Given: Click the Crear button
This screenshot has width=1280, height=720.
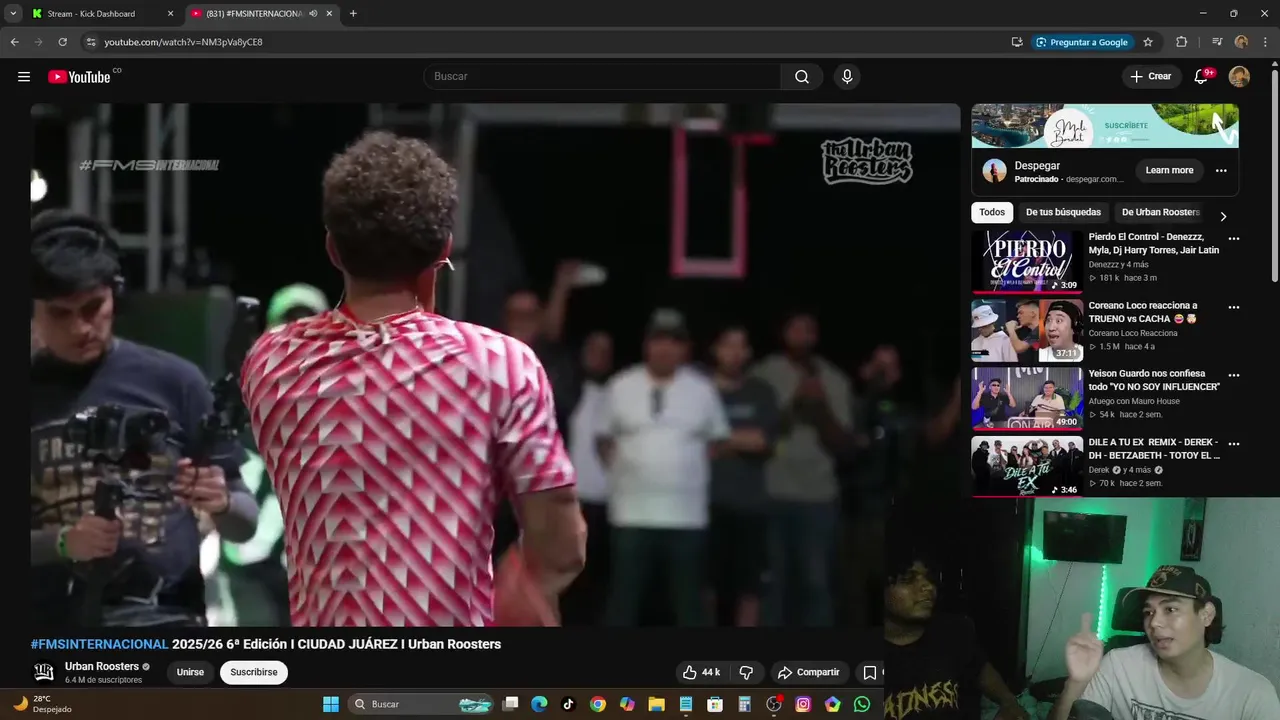Looking at the screenshot, I should (1150, 77).
